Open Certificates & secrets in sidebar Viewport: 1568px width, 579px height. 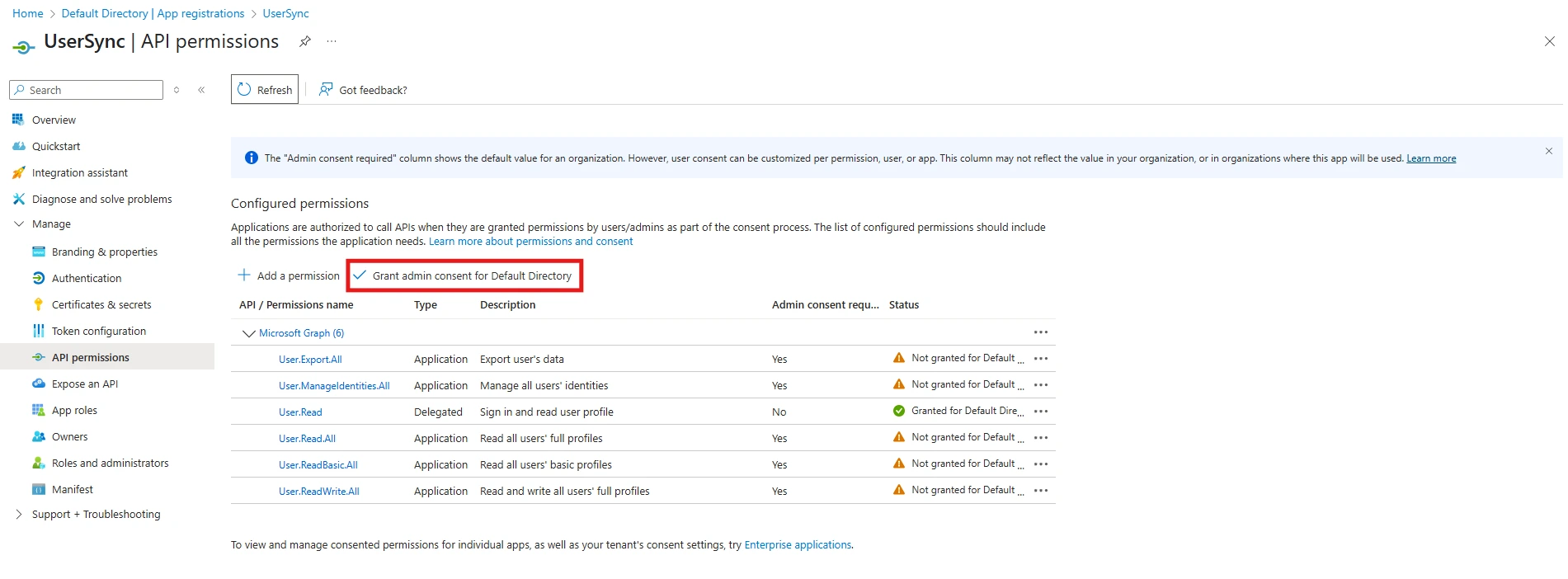[101, 305]
